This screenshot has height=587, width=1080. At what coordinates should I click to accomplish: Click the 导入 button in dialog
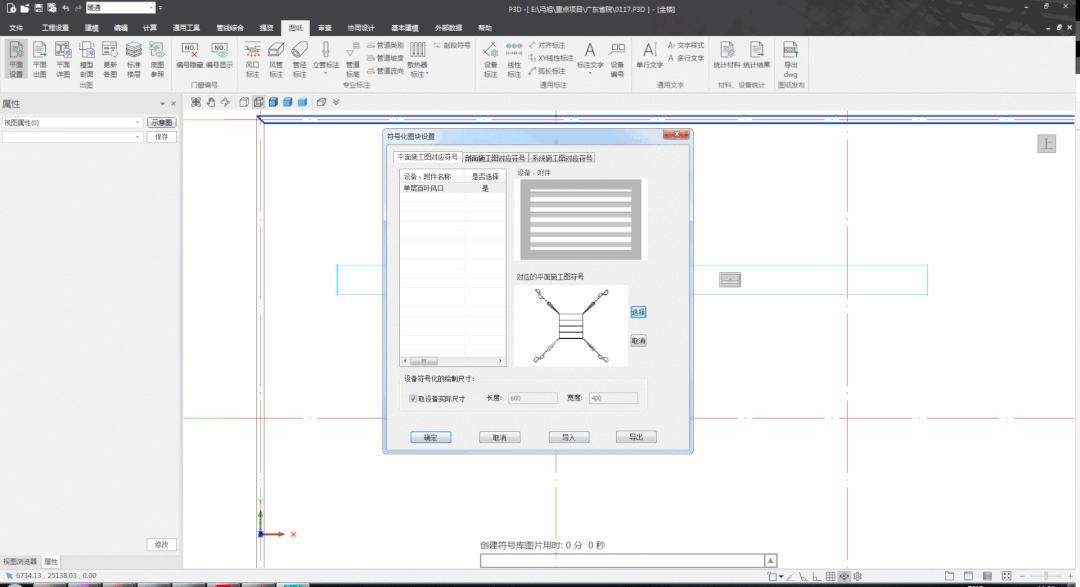point(568,437)
